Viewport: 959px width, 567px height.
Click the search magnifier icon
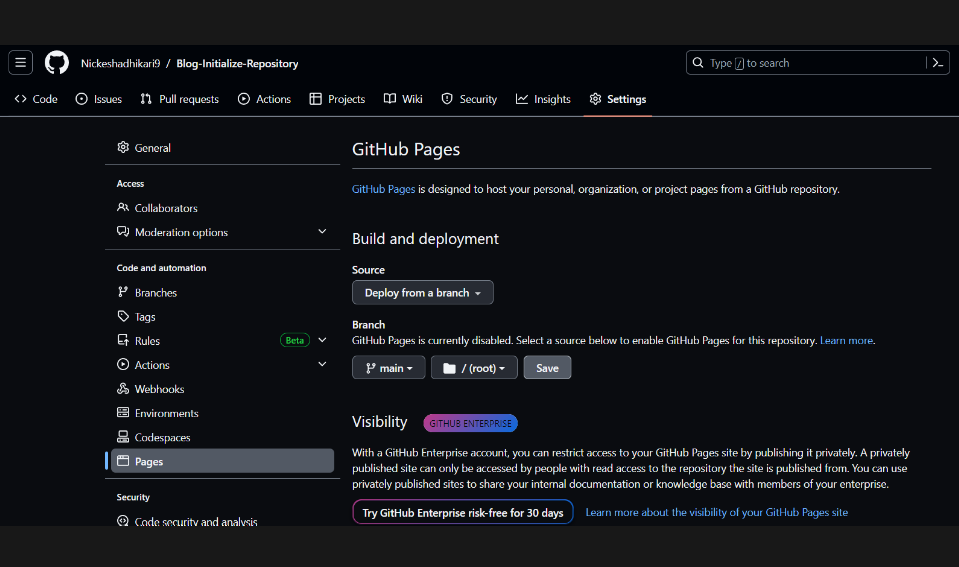click(x=698, y=62)
